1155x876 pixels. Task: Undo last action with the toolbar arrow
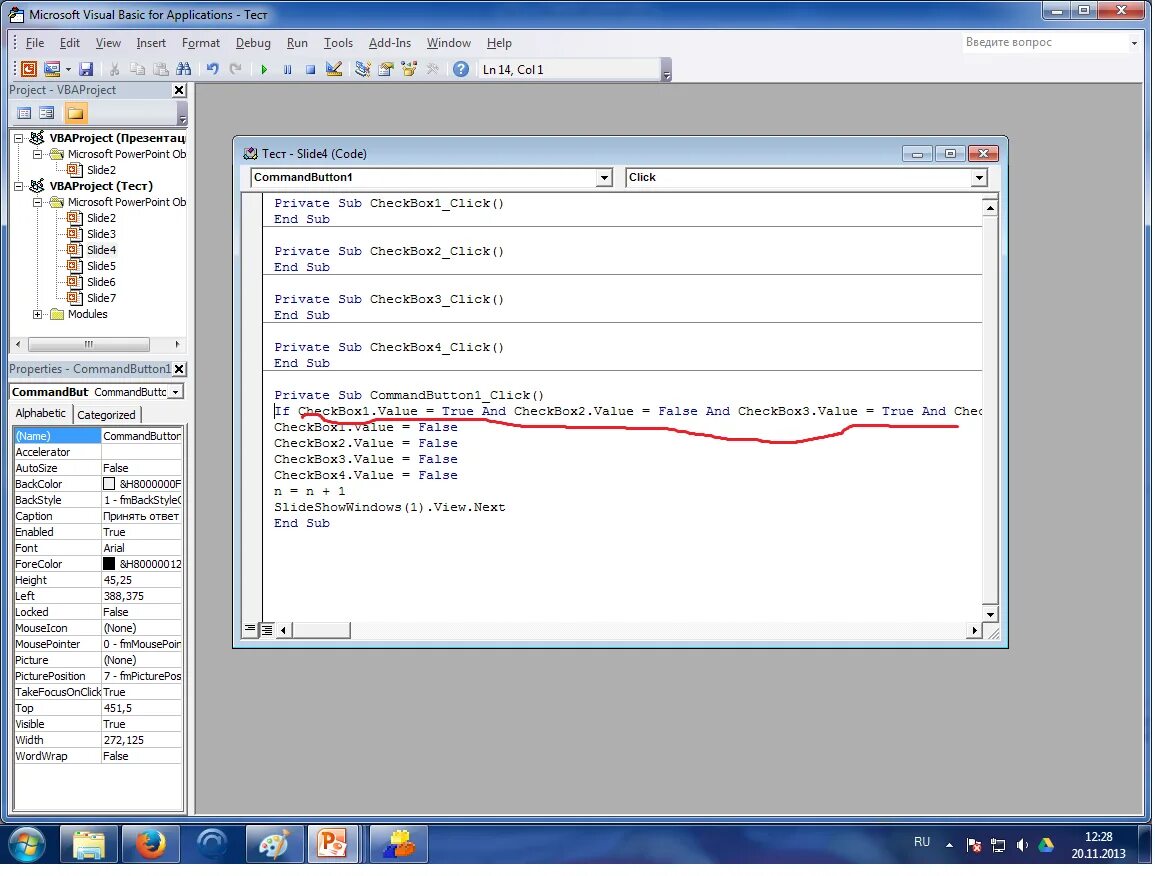click(212, 69)
